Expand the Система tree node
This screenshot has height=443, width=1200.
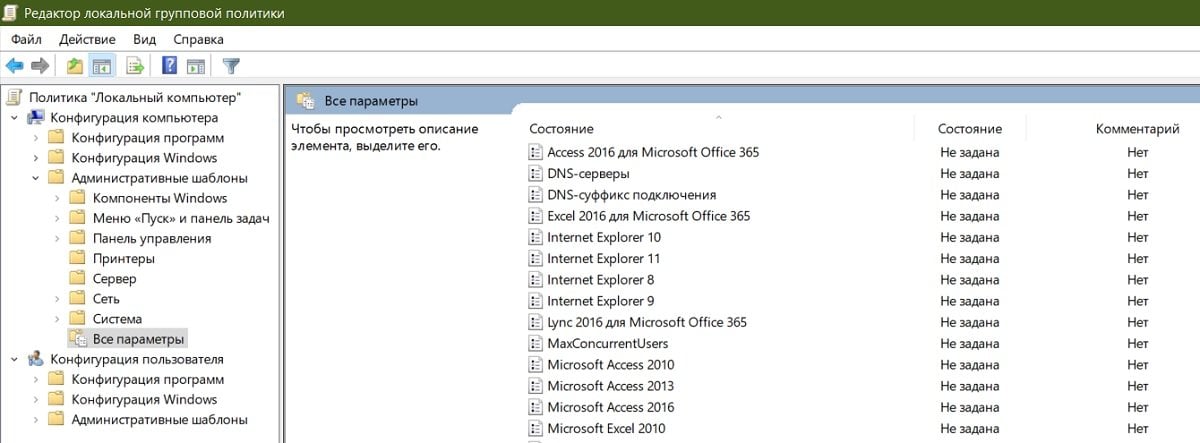point(57,318)
